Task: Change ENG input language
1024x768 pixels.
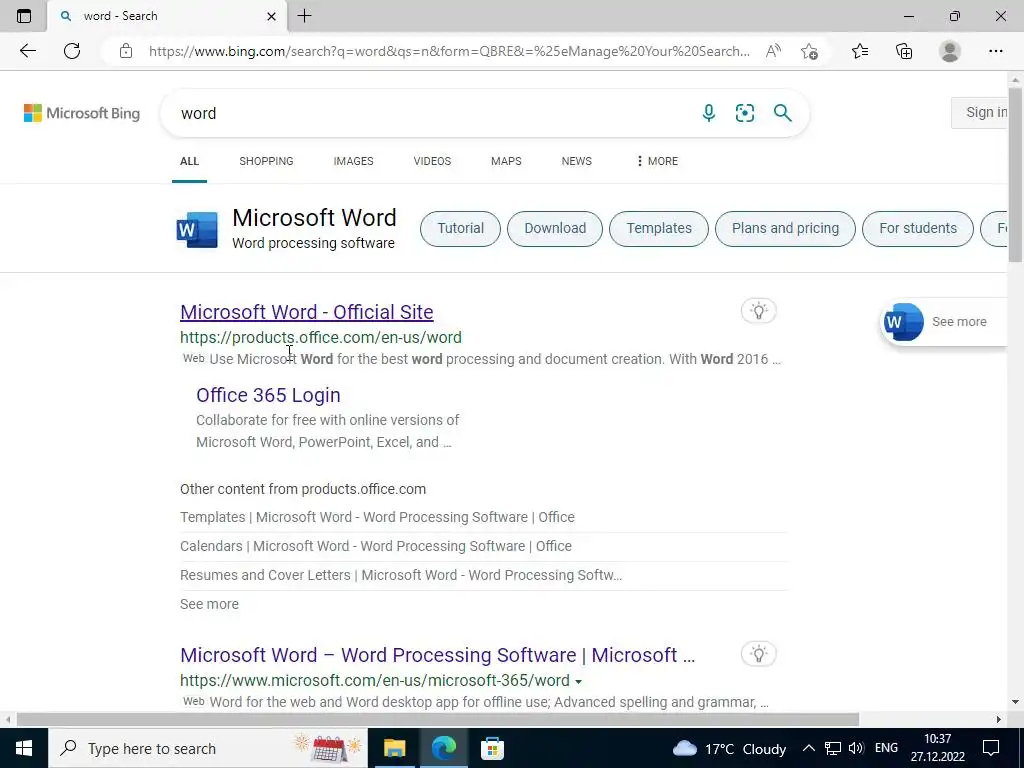Action: 886,748
